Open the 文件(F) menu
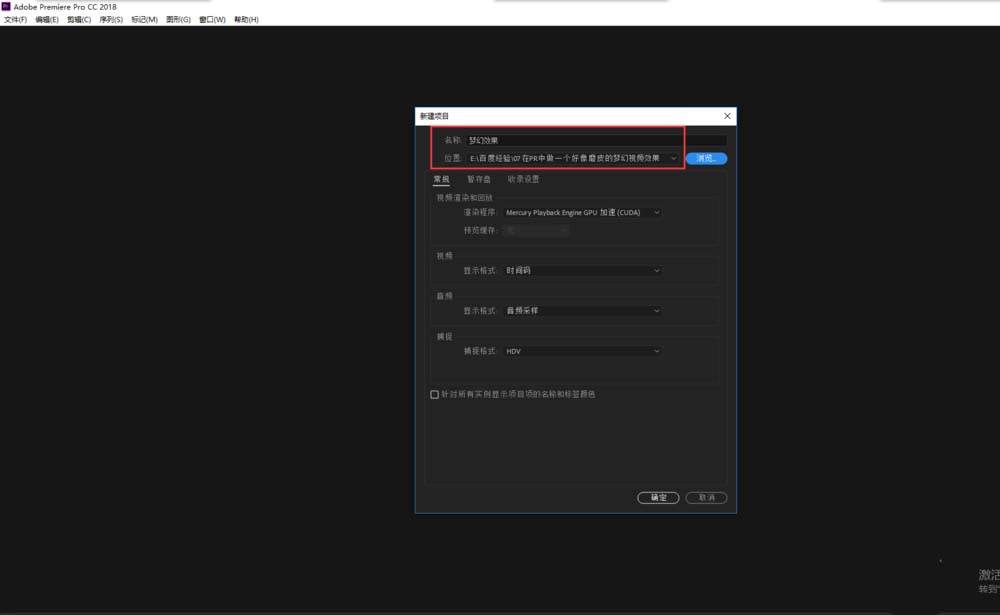 coord(15,19)
